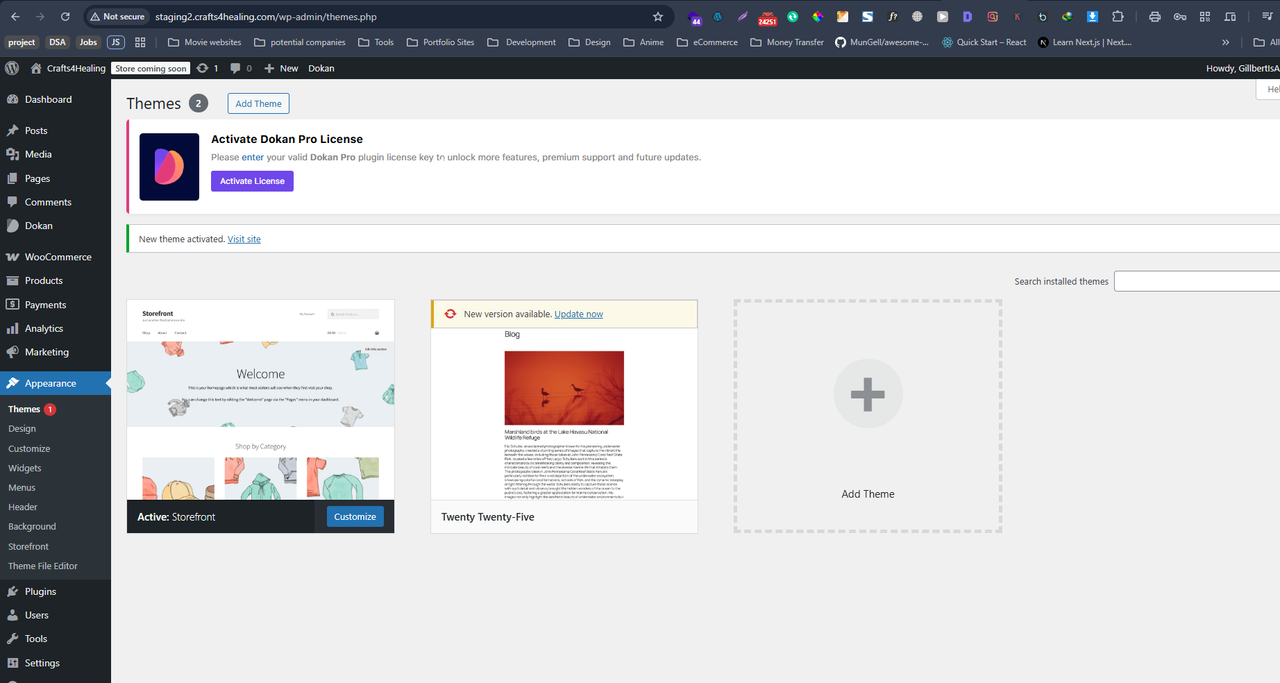The height and width of the screenshot is (683, 1280).
Task: Bookmark the page with star icon
Action: [x=657, y=17]
